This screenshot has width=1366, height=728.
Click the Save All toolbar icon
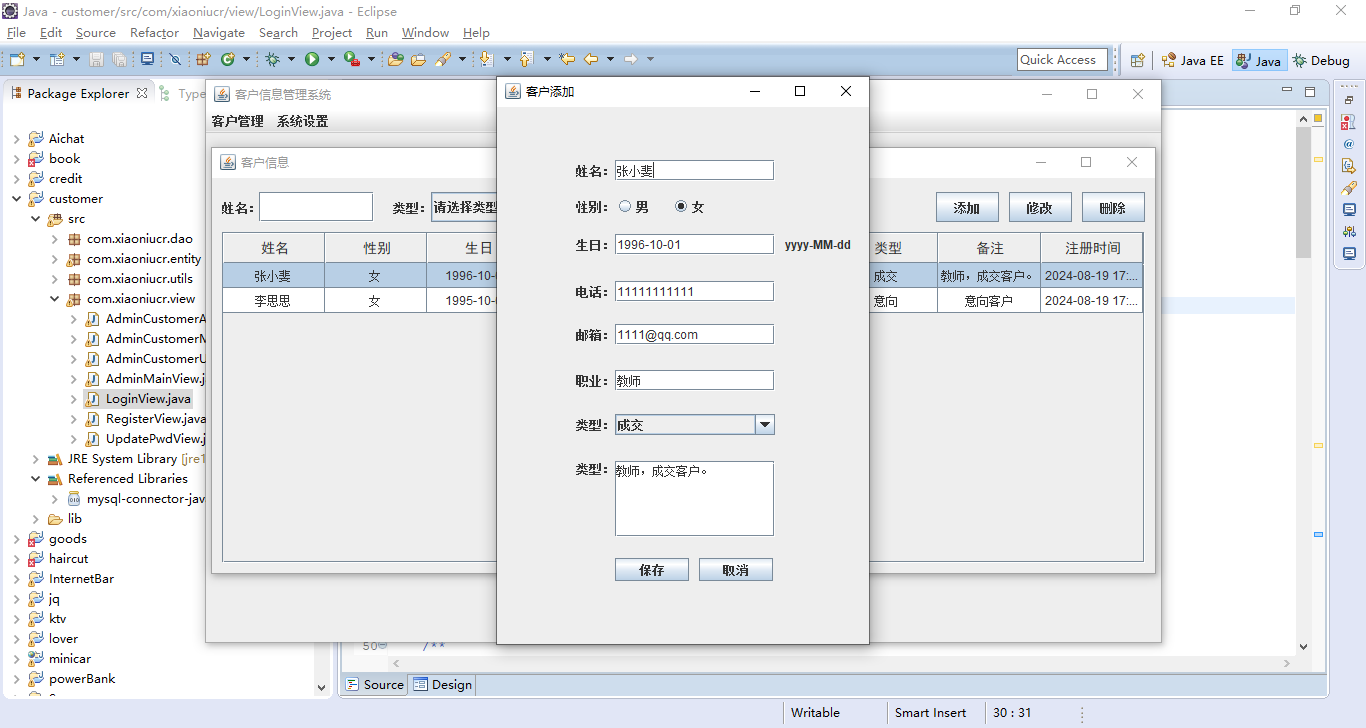click(x=119, y=60)
